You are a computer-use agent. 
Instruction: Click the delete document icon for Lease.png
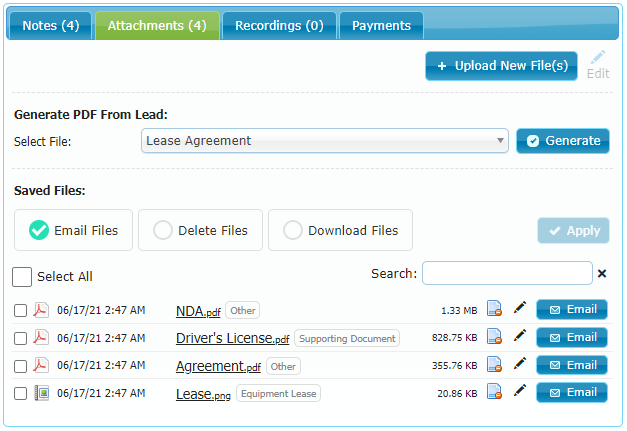495,391
